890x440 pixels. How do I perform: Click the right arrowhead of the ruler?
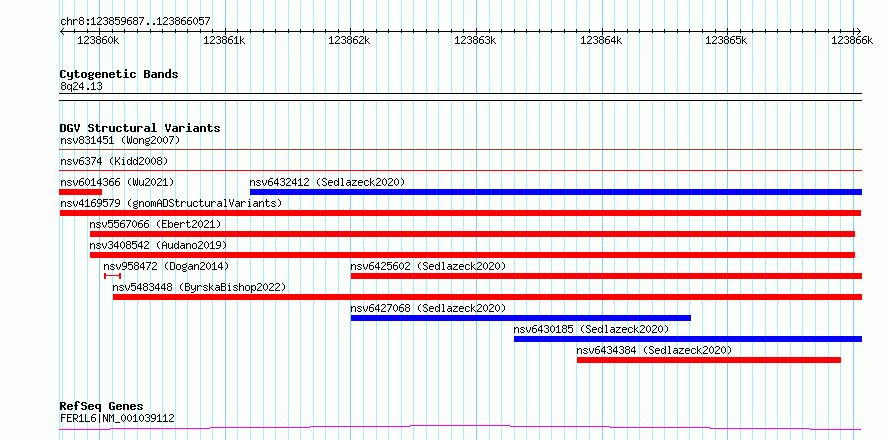pyautogui.click(x=859, y=31)
